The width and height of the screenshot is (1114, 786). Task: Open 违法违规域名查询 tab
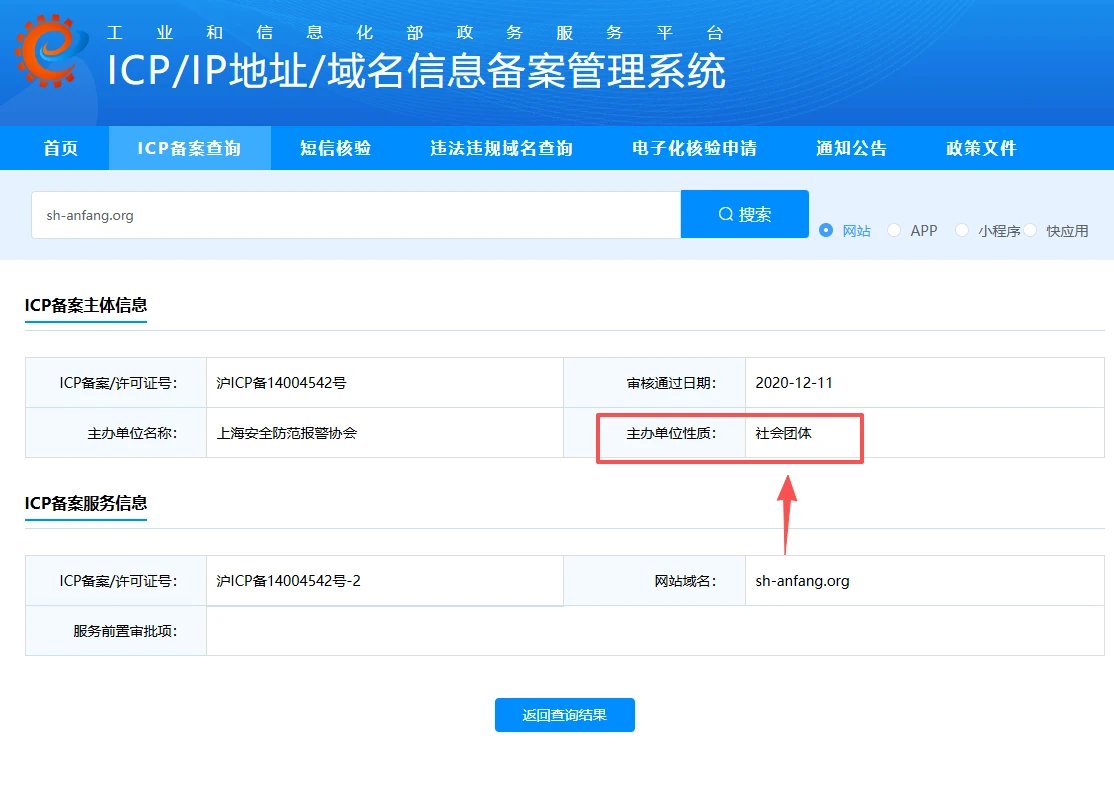[x=502, y=148]
